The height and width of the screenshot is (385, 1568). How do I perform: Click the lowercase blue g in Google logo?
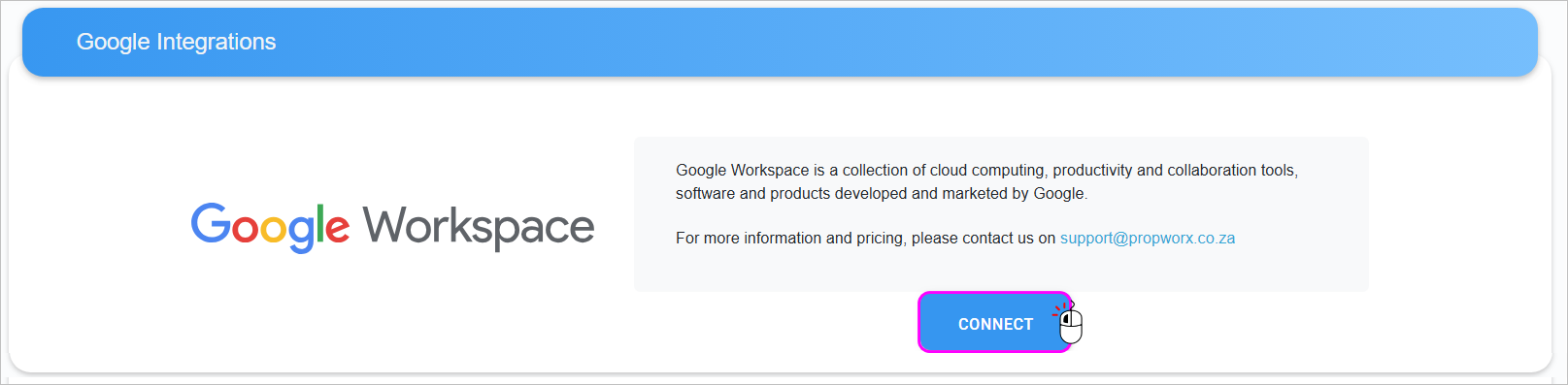coord(302,233)
